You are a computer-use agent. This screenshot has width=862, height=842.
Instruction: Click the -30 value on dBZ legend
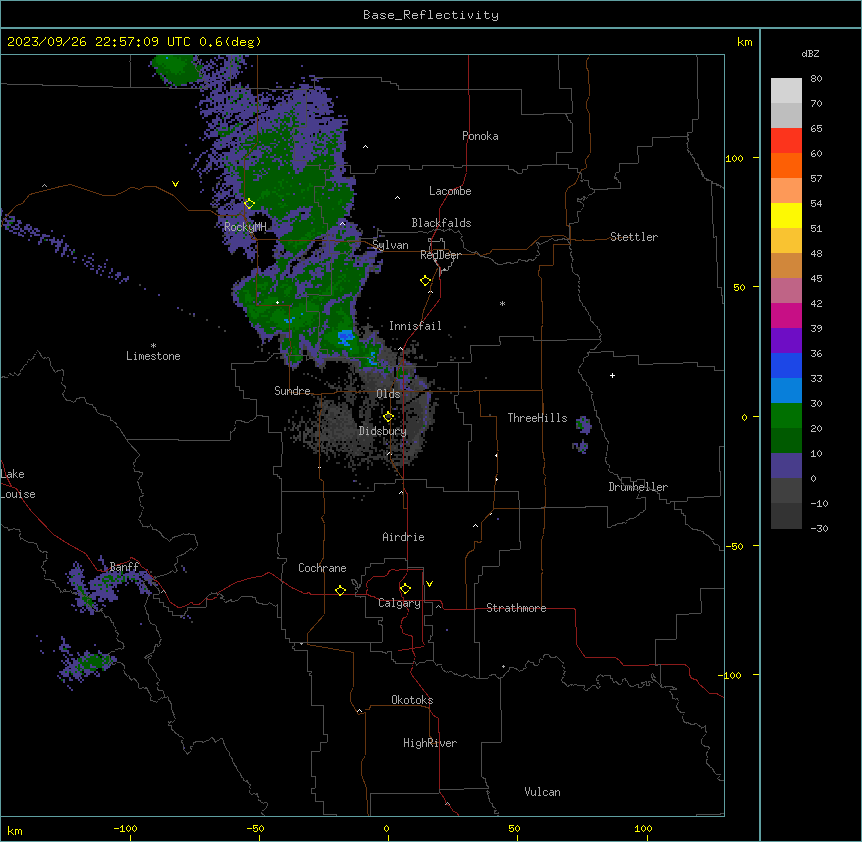819,529
